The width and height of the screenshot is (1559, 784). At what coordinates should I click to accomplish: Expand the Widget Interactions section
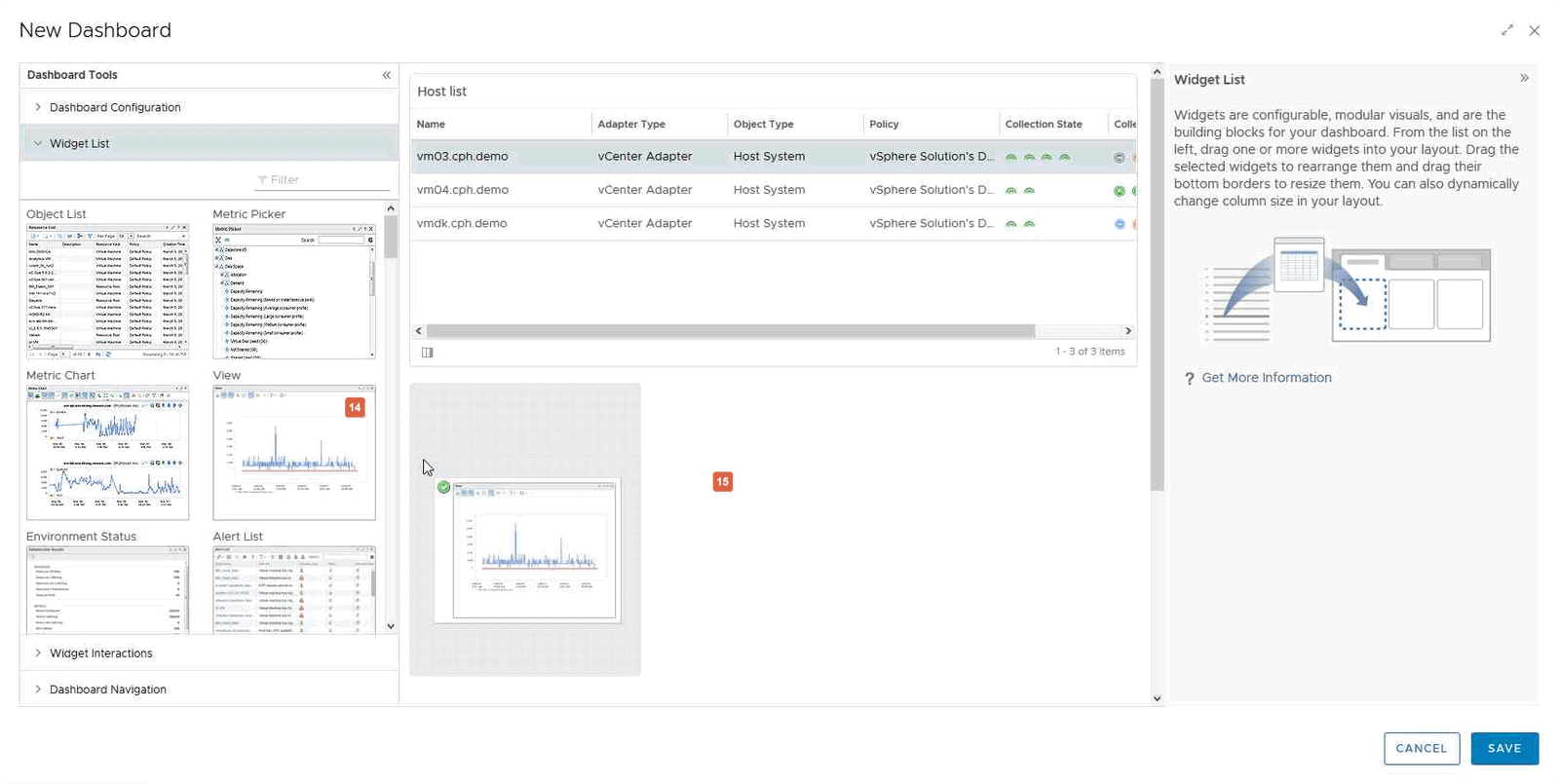pos(100,653)
